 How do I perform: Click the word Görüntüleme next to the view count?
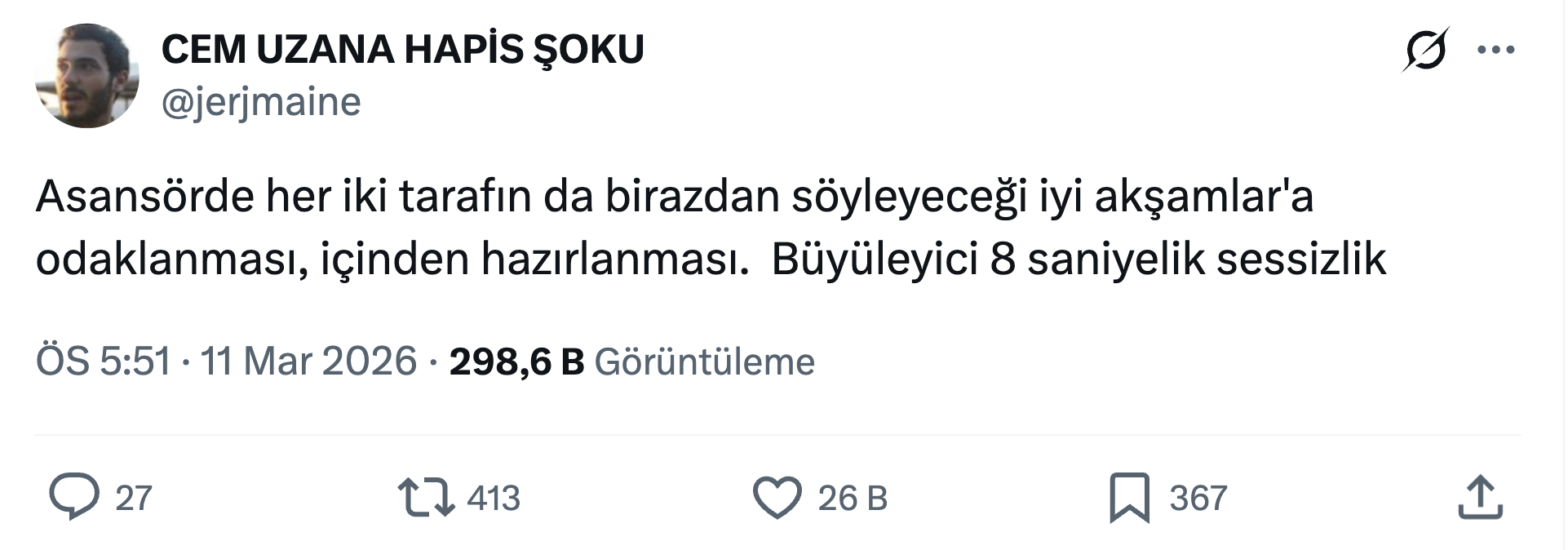pyautogui.click(x=704, y=361)
